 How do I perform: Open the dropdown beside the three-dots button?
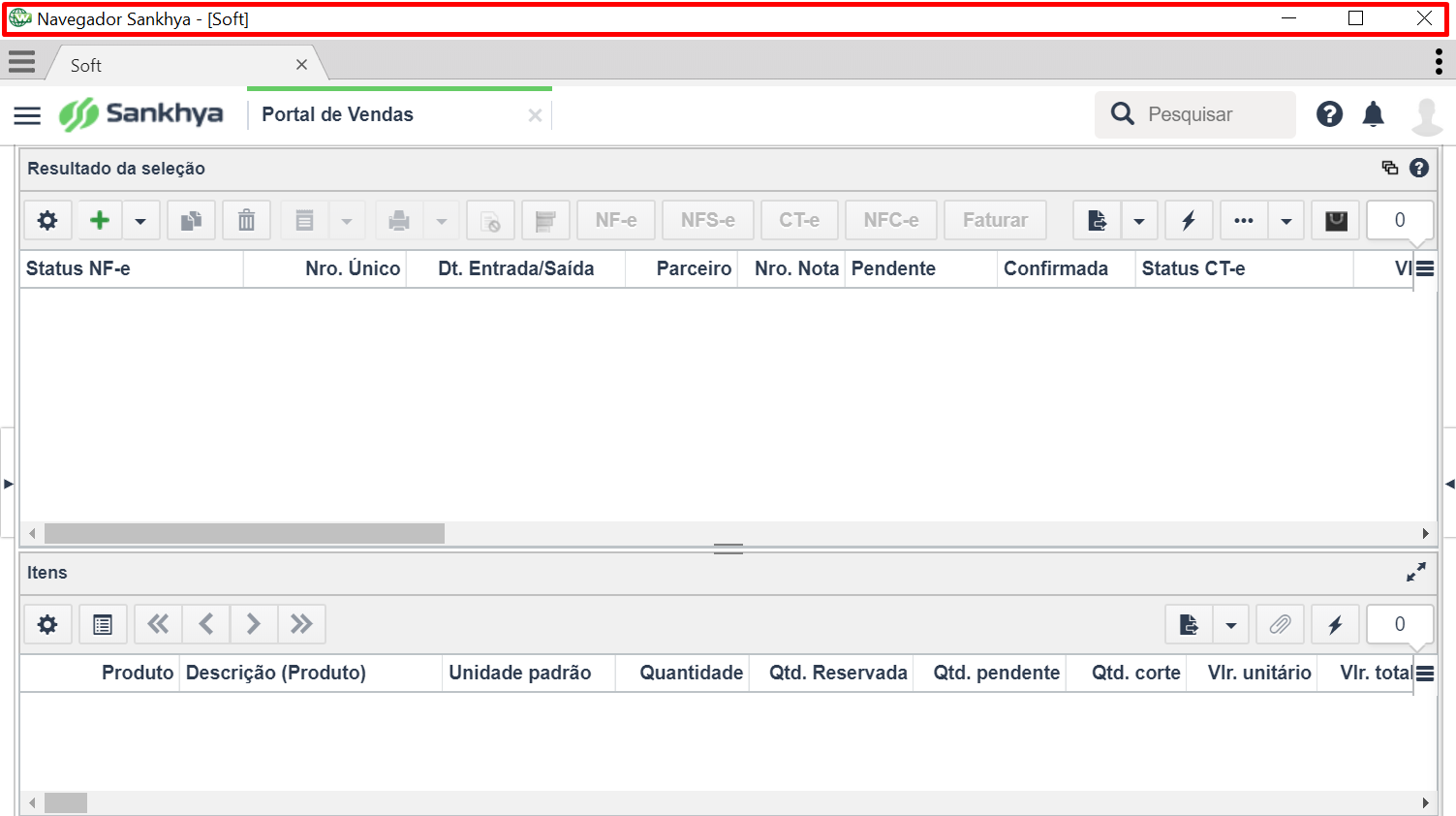[x=1286, y=220]
